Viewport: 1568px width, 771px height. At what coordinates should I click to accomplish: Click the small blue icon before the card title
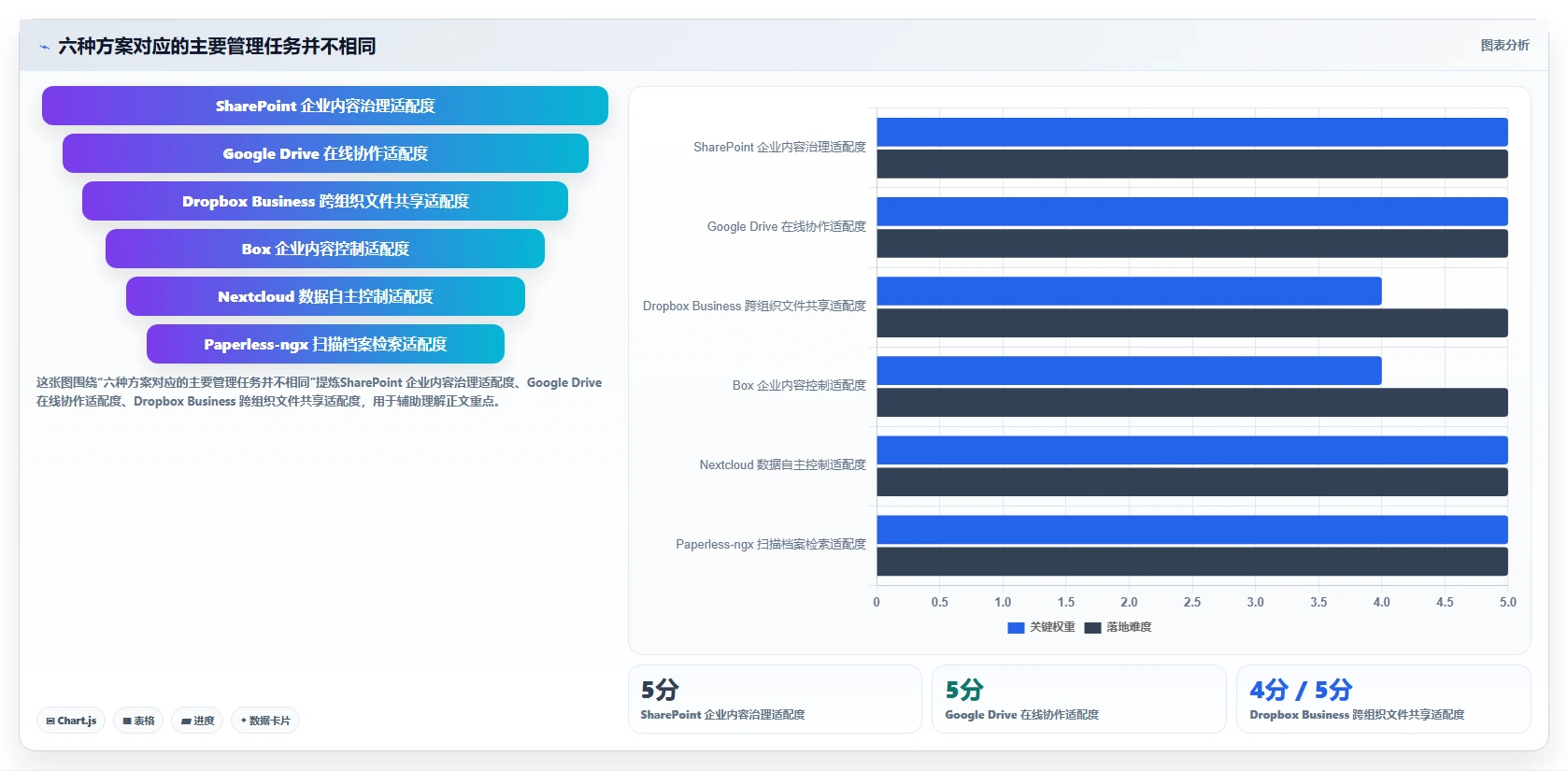[44, 47]
